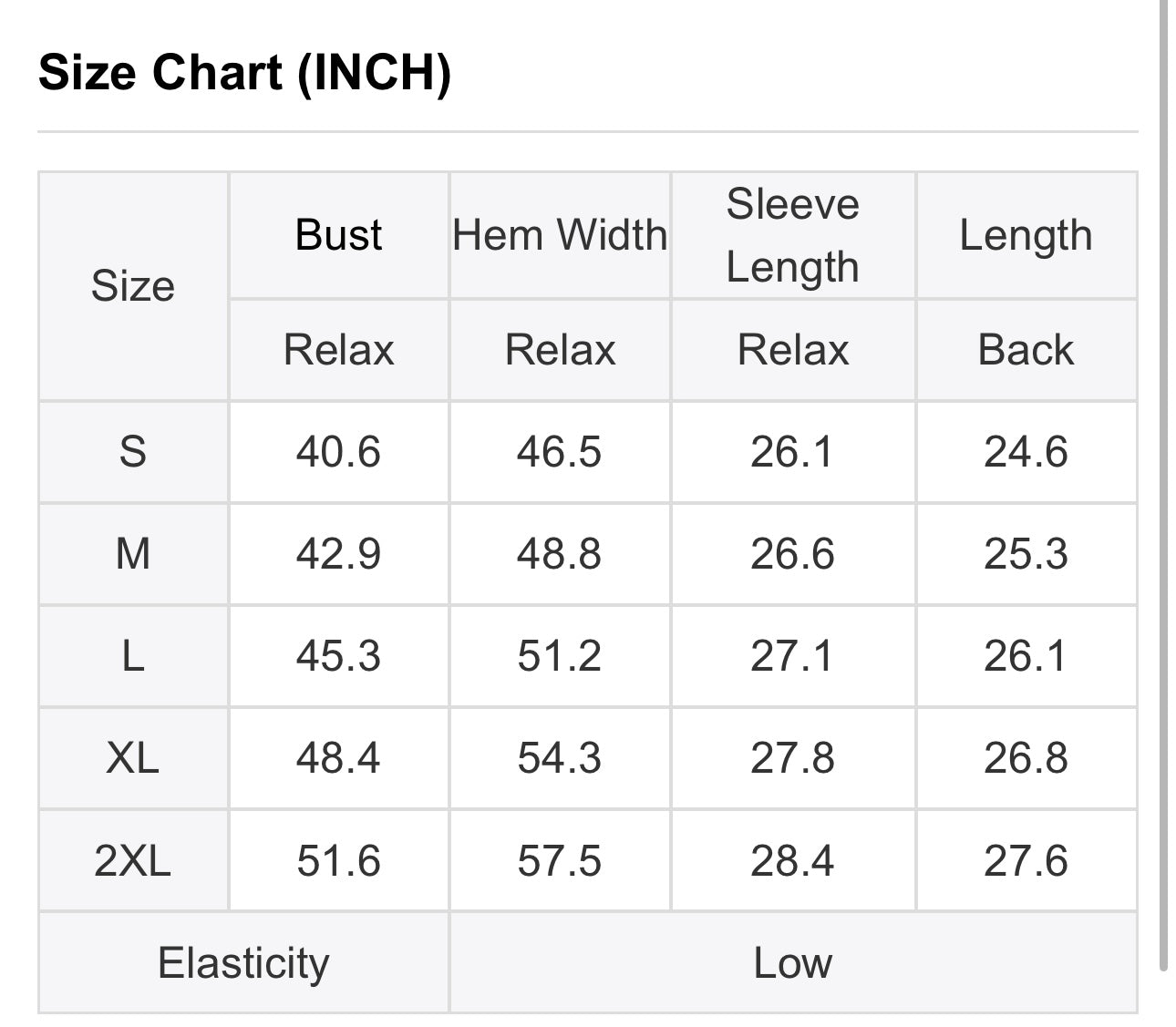Image resolution: width=1176 pixels, height=1027 pixels.
Task: Click the Back subheader under Length
Action: 1026,350
